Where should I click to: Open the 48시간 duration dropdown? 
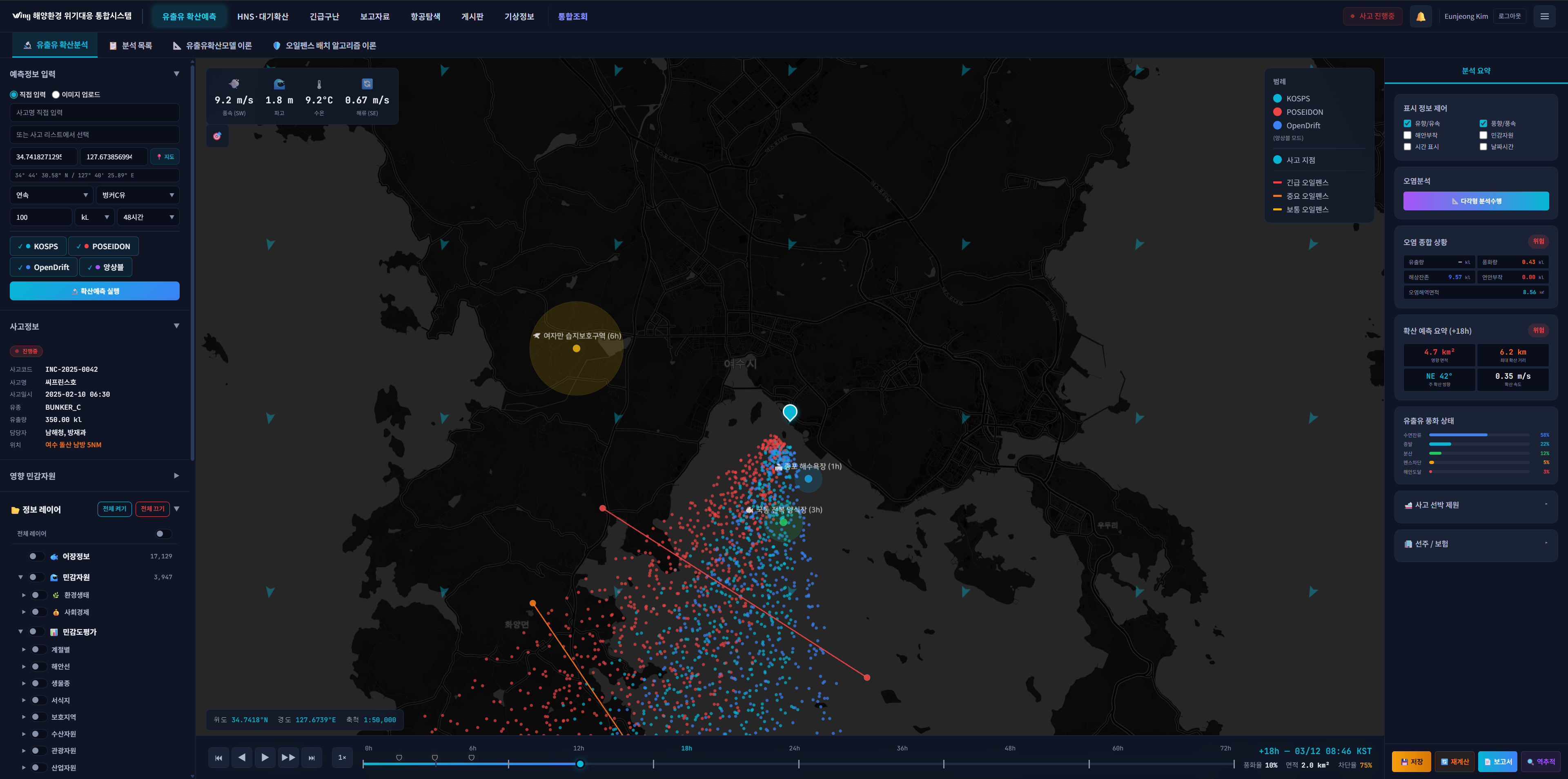[148, 217]
